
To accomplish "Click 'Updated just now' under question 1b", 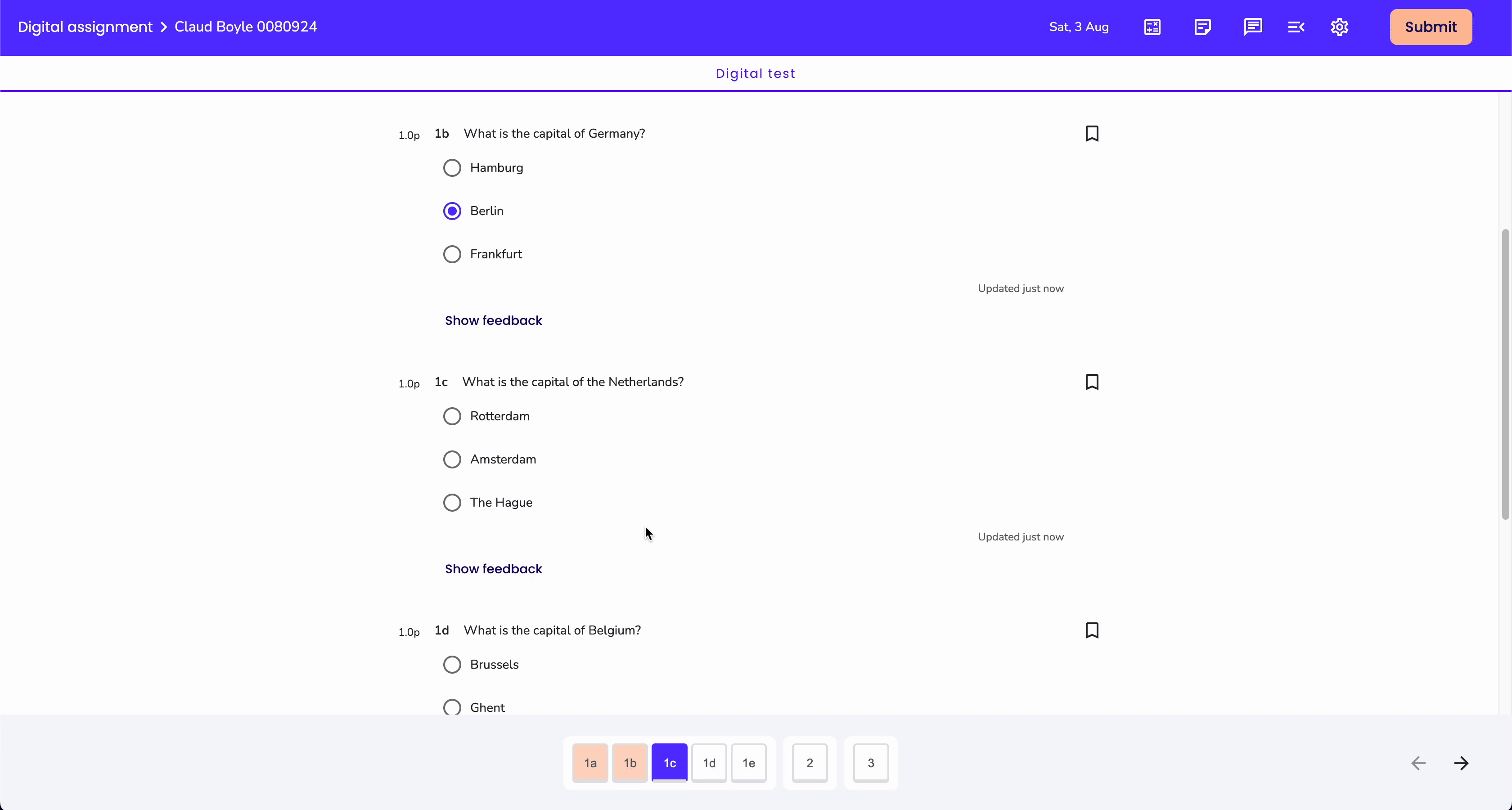I will [1021, 288].
